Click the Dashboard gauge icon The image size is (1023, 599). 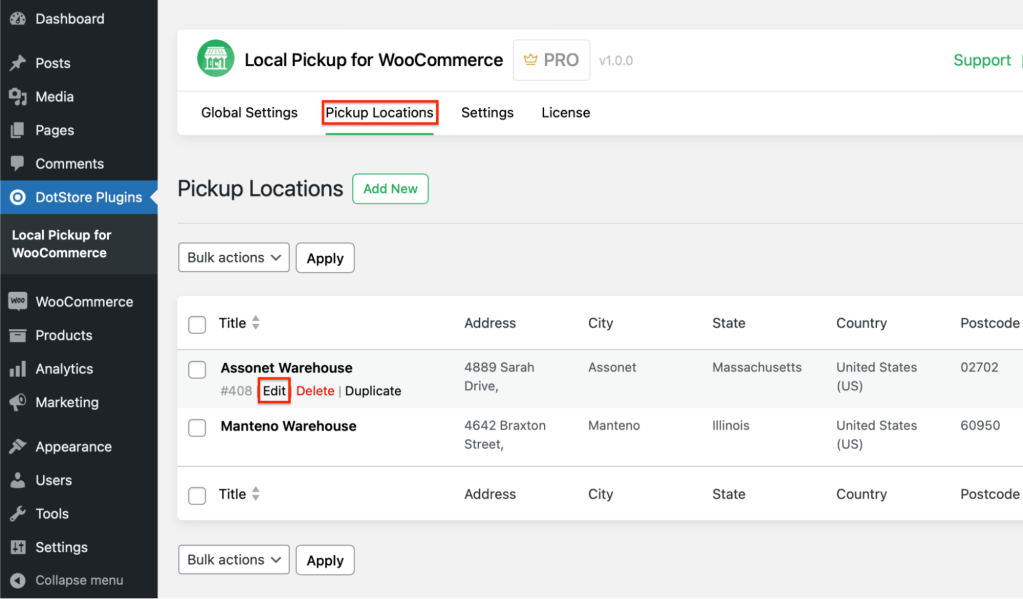[18, 19]
